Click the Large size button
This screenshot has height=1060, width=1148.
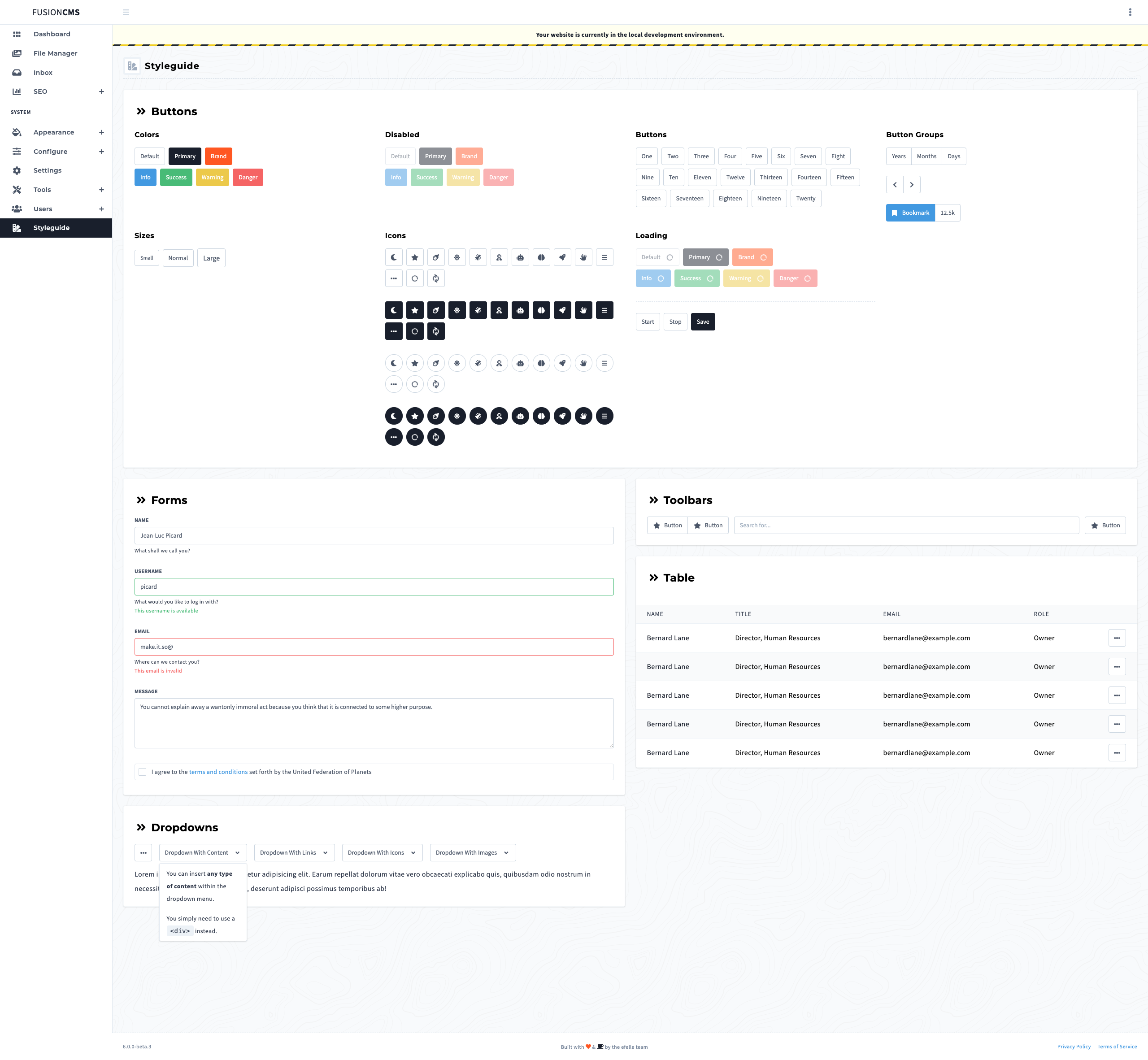click(x=211, y=258)
